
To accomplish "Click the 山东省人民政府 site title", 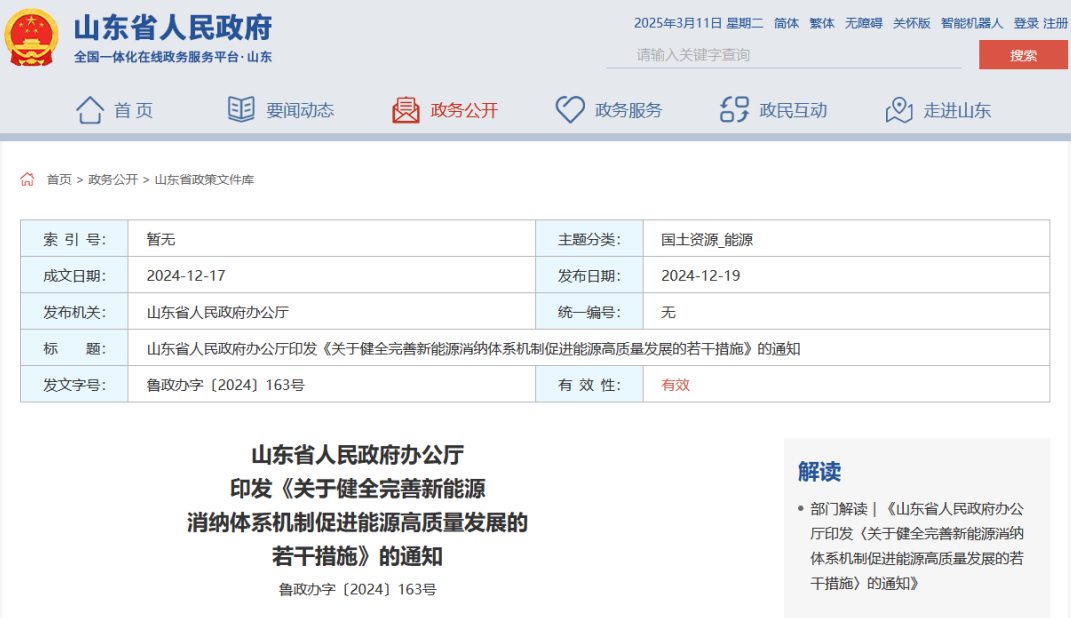I will 173,28.
